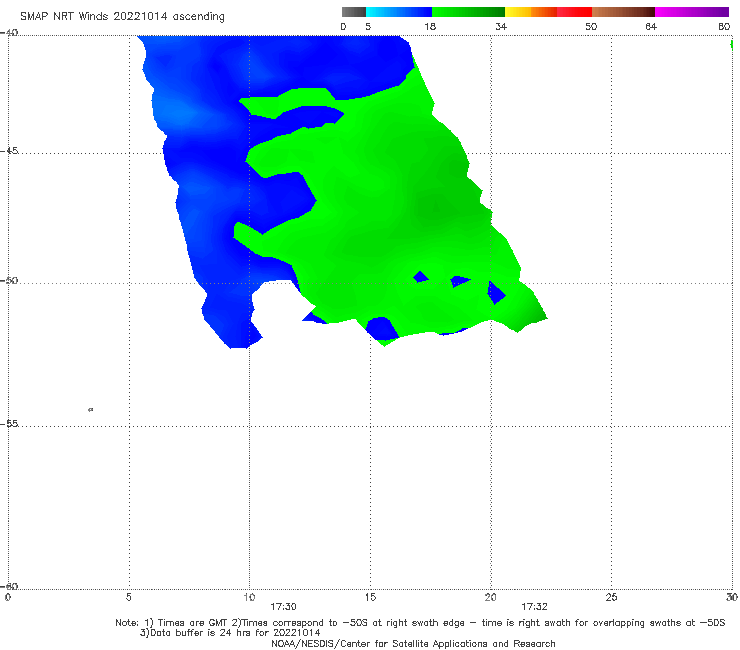This screenshot has height=650, width=740.
Task: Click the swath time label '17:32'
Action: click(x=534, y=607)
